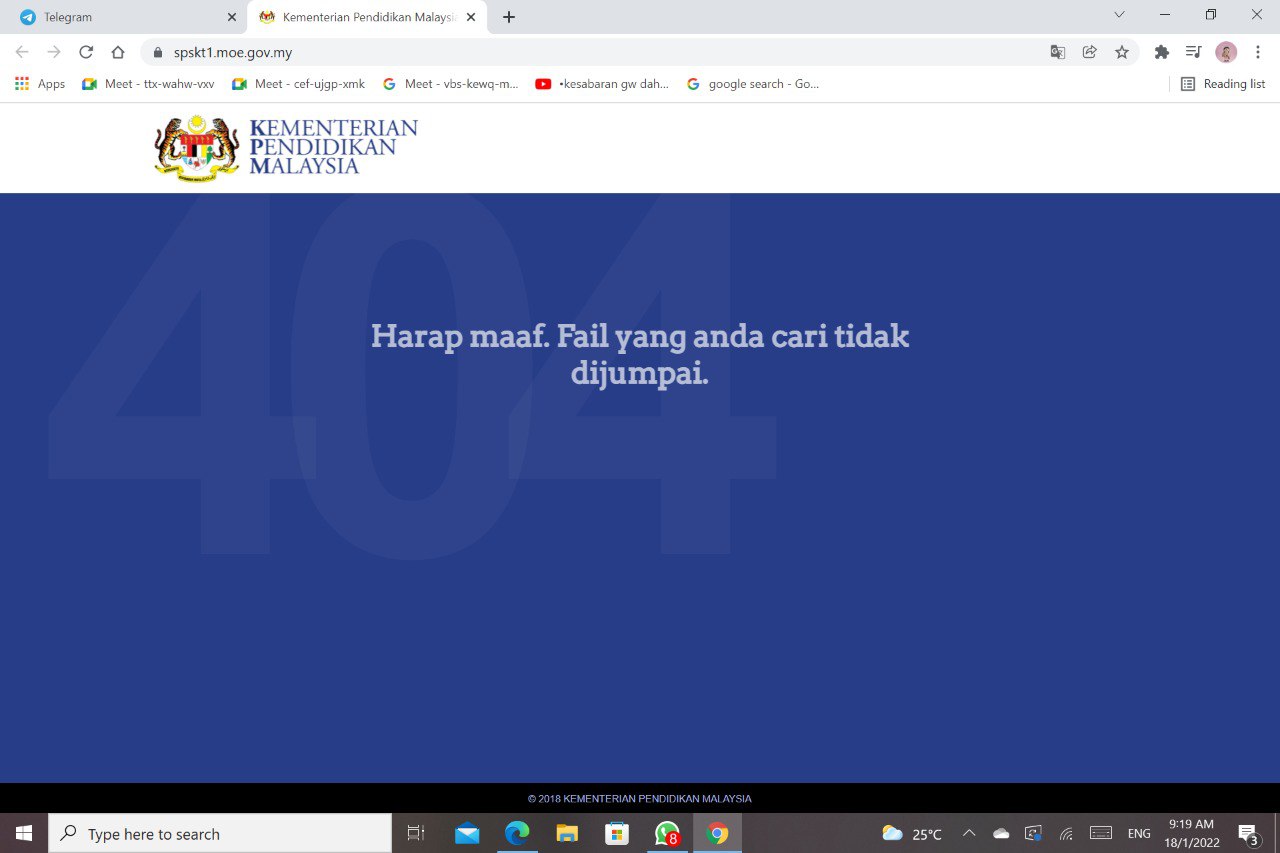Switch to the Telegram tab

120,17
